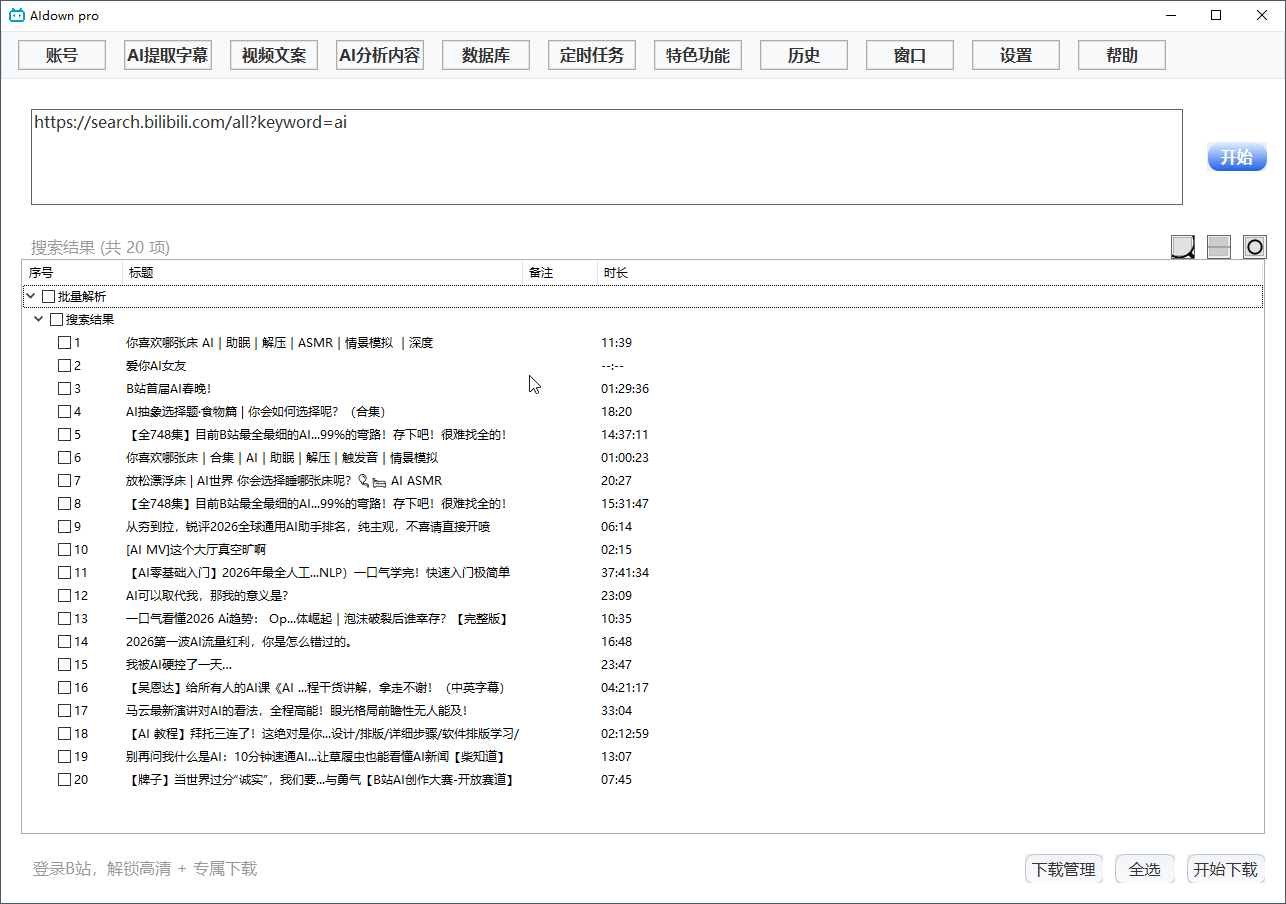Select the circle record view icon
The width and height of the screenshot is (1286, 904).
(1255, 246)
